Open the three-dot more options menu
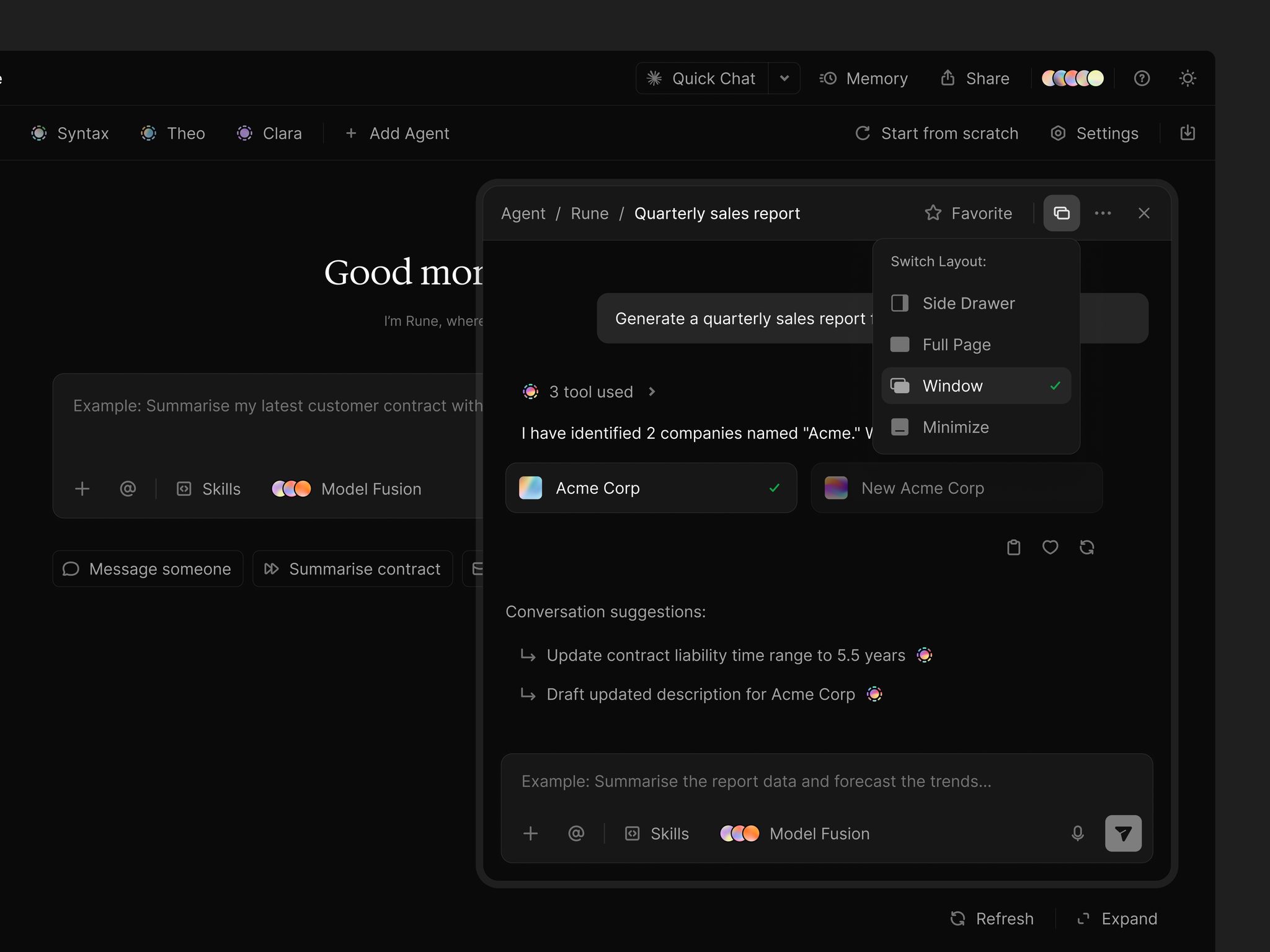Screen dimensions: 1270x952 click(x=1103, y=213)
